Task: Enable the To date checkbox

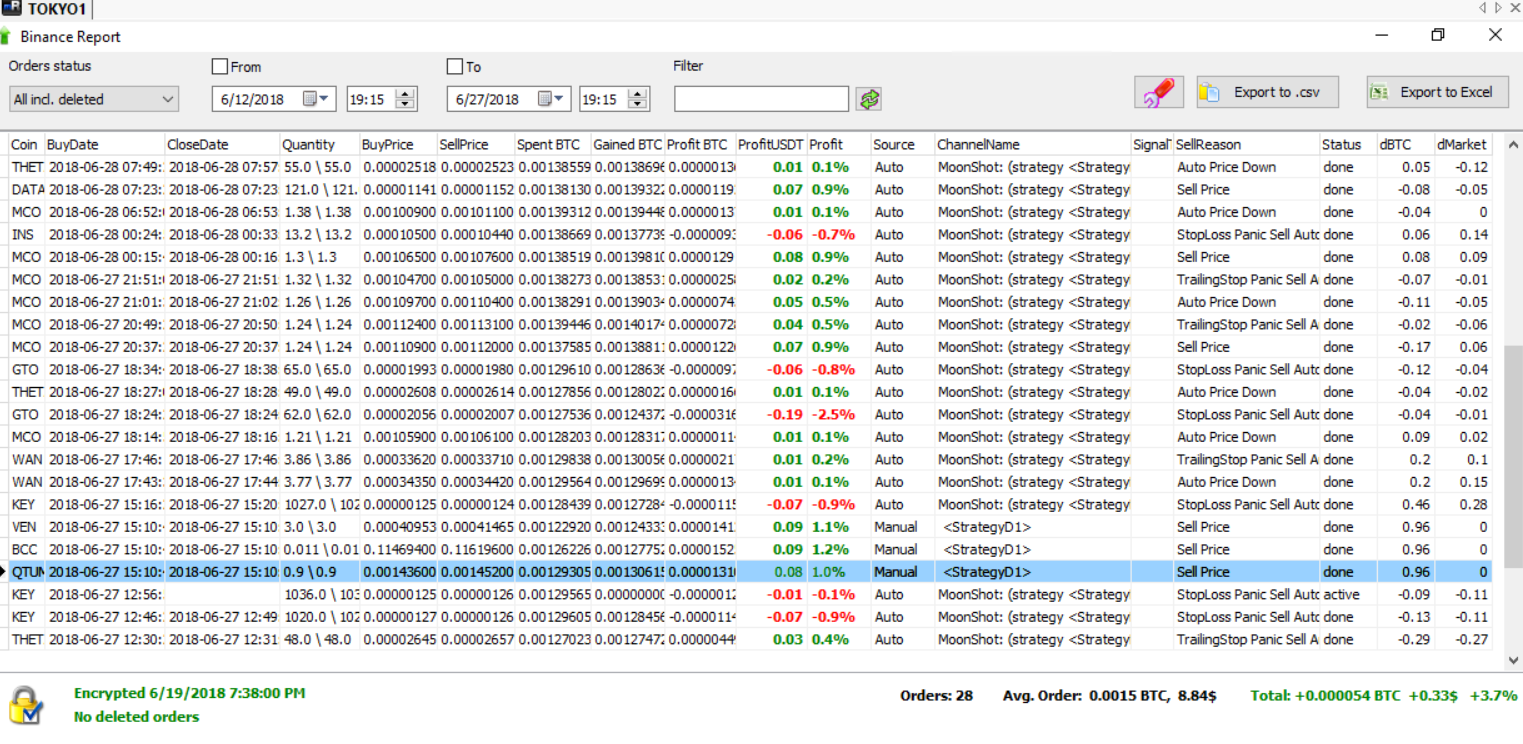Action: (x=455, y=67)
